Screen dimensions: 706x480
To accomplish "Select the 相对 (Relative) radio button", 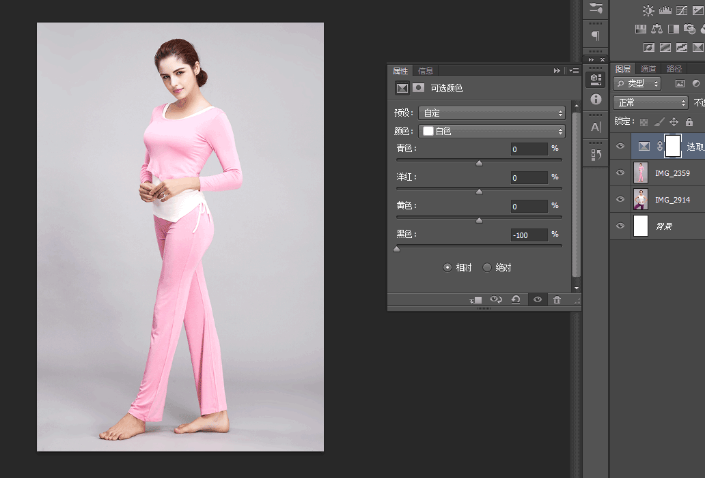I will tap(447, 267).
